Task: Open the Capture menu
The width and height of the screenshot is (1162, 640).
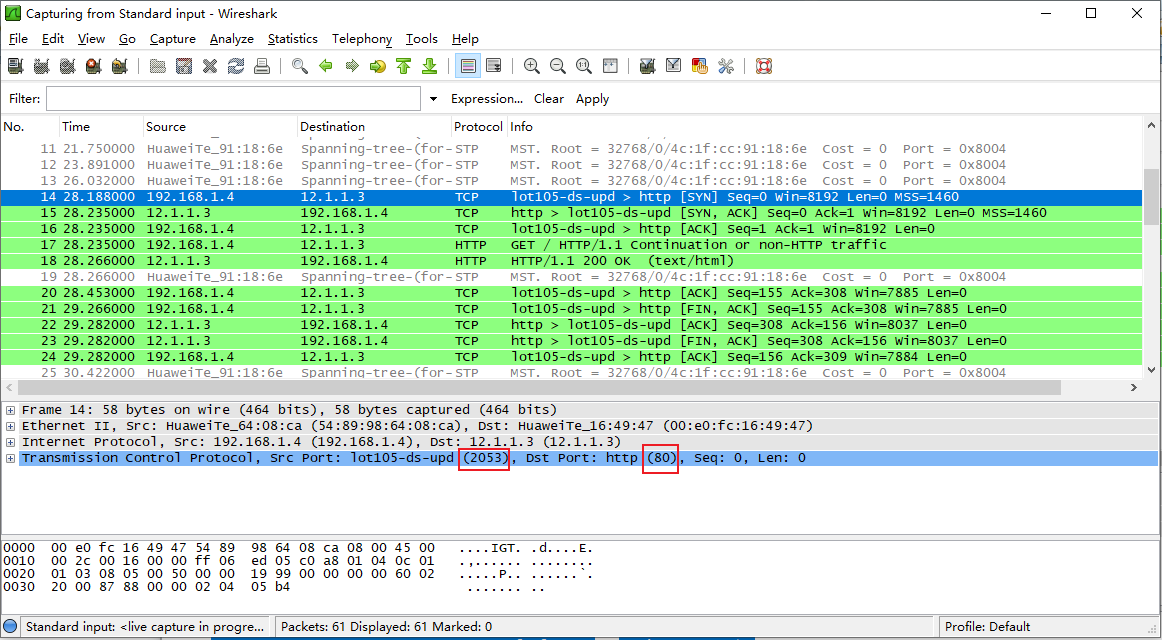Action: (173, 39)
